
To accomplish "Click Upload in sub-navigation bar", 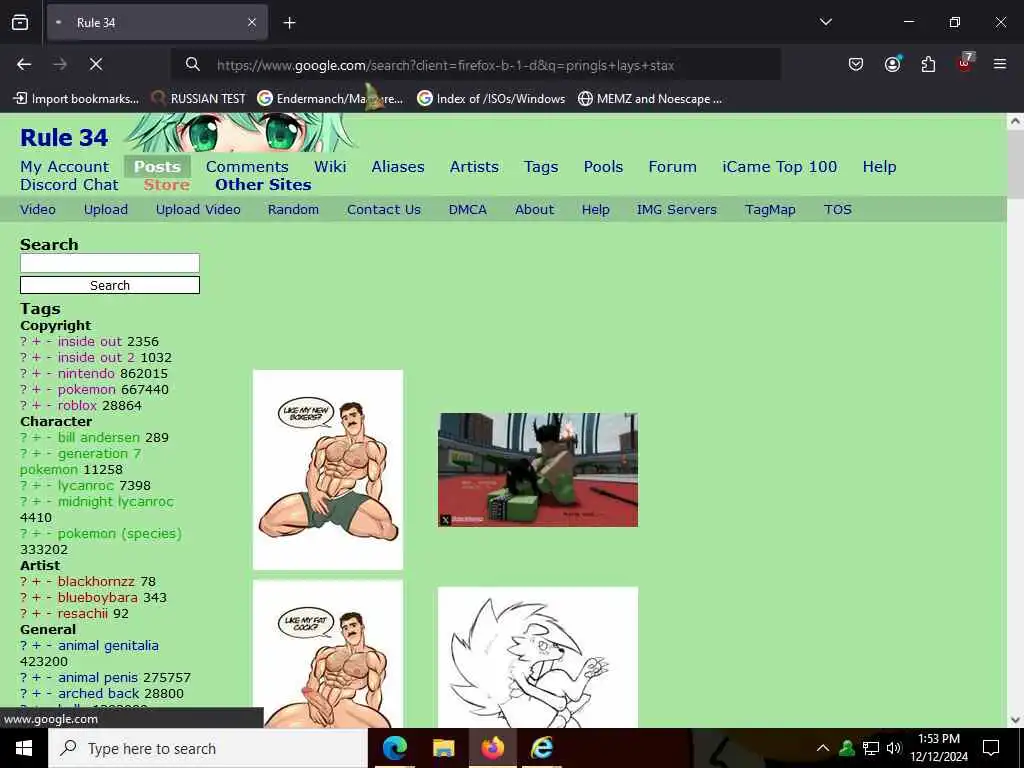I will pyautogui.click(x=106, y=210).
